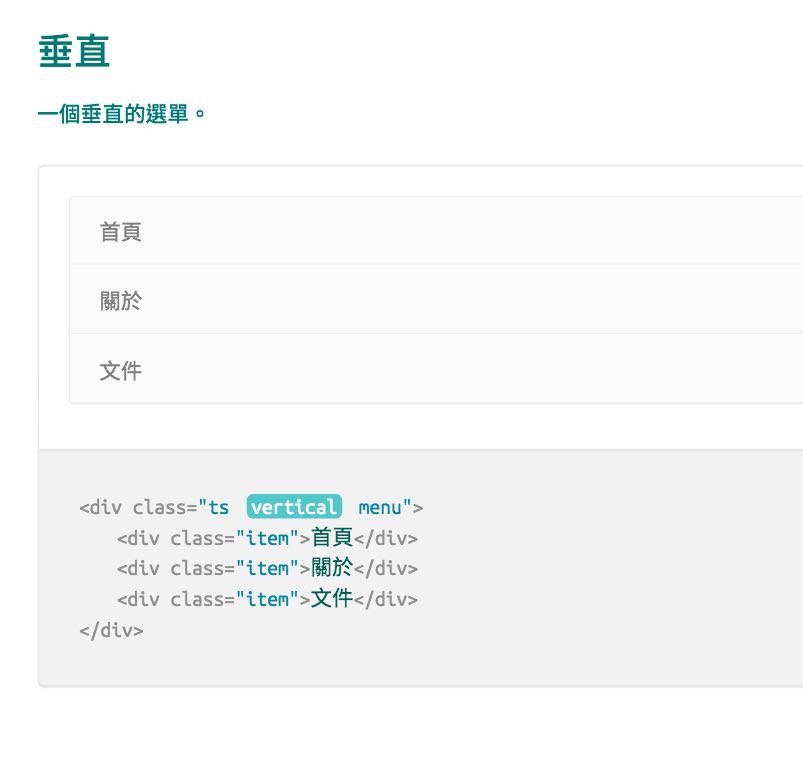Click the description 一個垂直的選單。
The height and width of the screenshot is (776, 803).
tap(122, 113)
